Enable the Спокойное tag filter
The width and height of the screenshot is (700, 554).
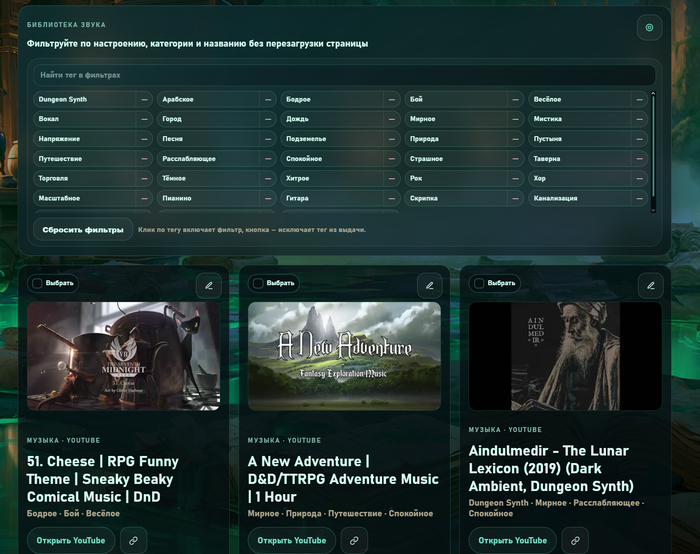point(332,158)
